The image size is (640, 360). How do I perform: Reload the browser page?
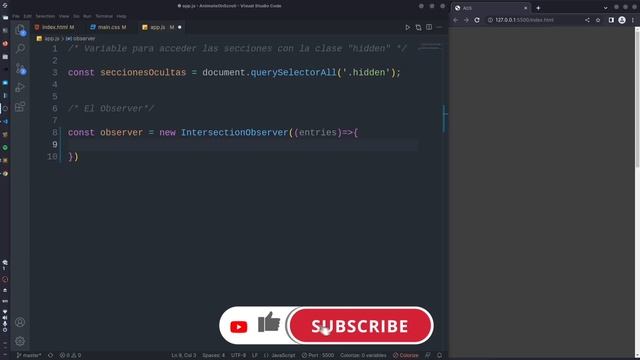(x=477, y=20)
